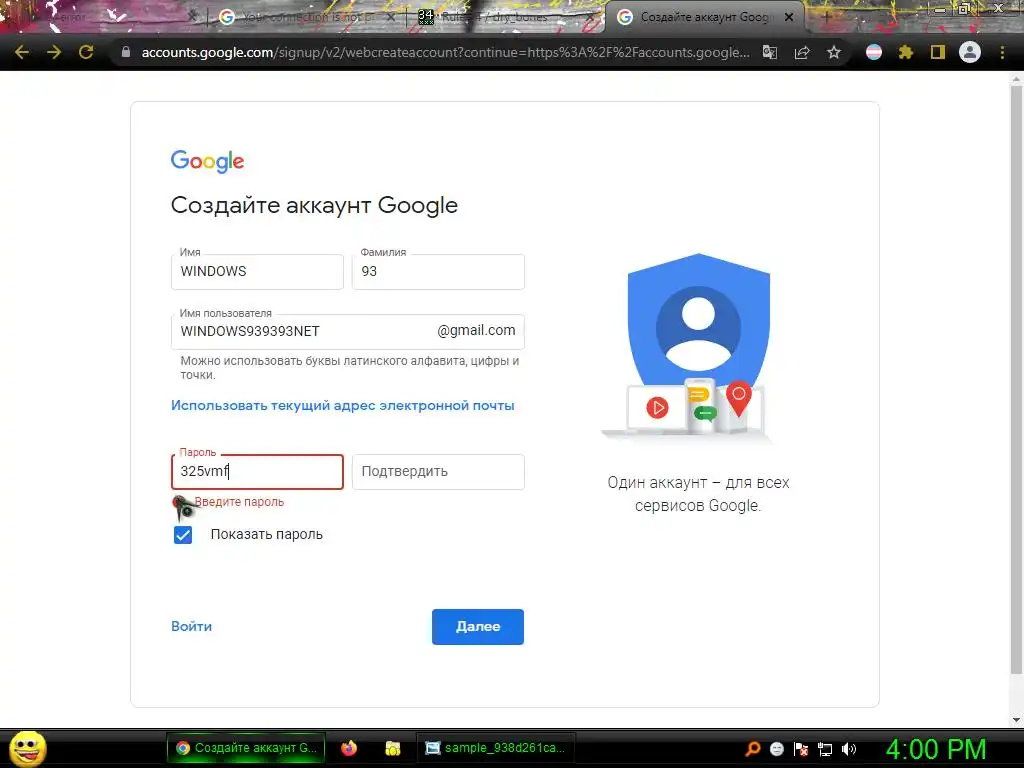Click the 'Создайте аккаунт Google' heading
Viewport: 1024px width, 768px height.
[314, 205]
